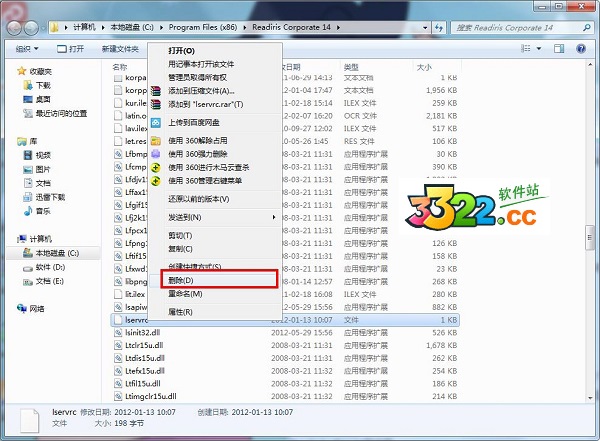
Task: Click the Baidu cloud icon in menu
Action: [x=156, y=122]
